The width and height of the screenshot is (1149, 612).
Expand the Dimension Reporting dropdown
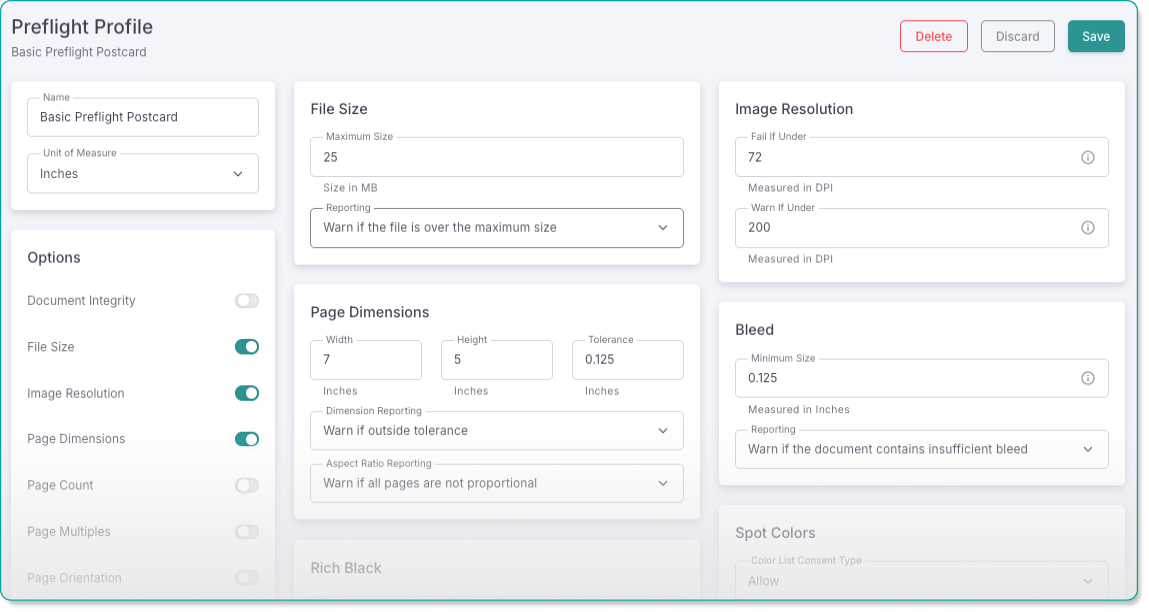point(497,431)
